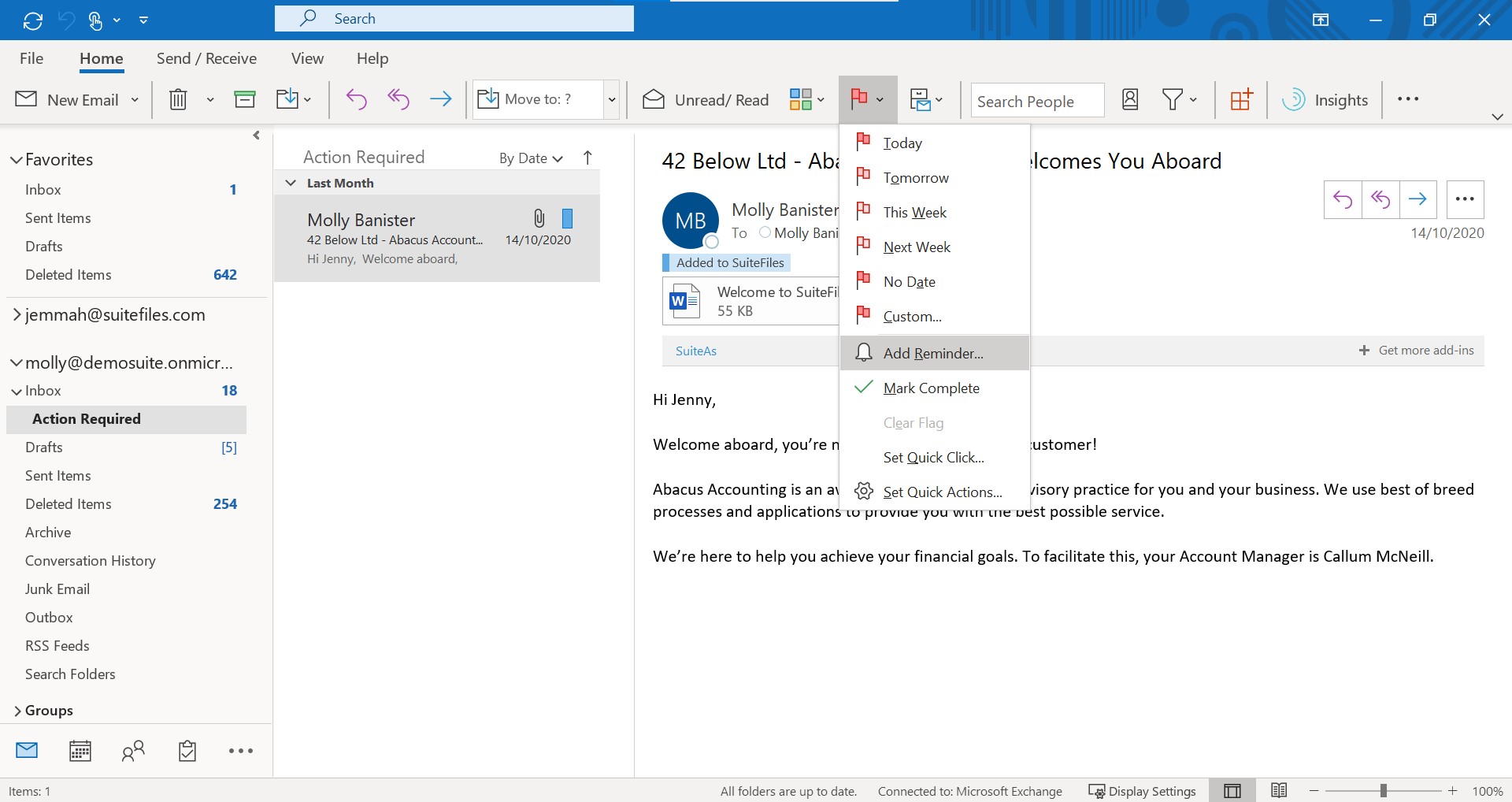
Task: Switch to Normal view in status bar
Action: pos(1232,791)
